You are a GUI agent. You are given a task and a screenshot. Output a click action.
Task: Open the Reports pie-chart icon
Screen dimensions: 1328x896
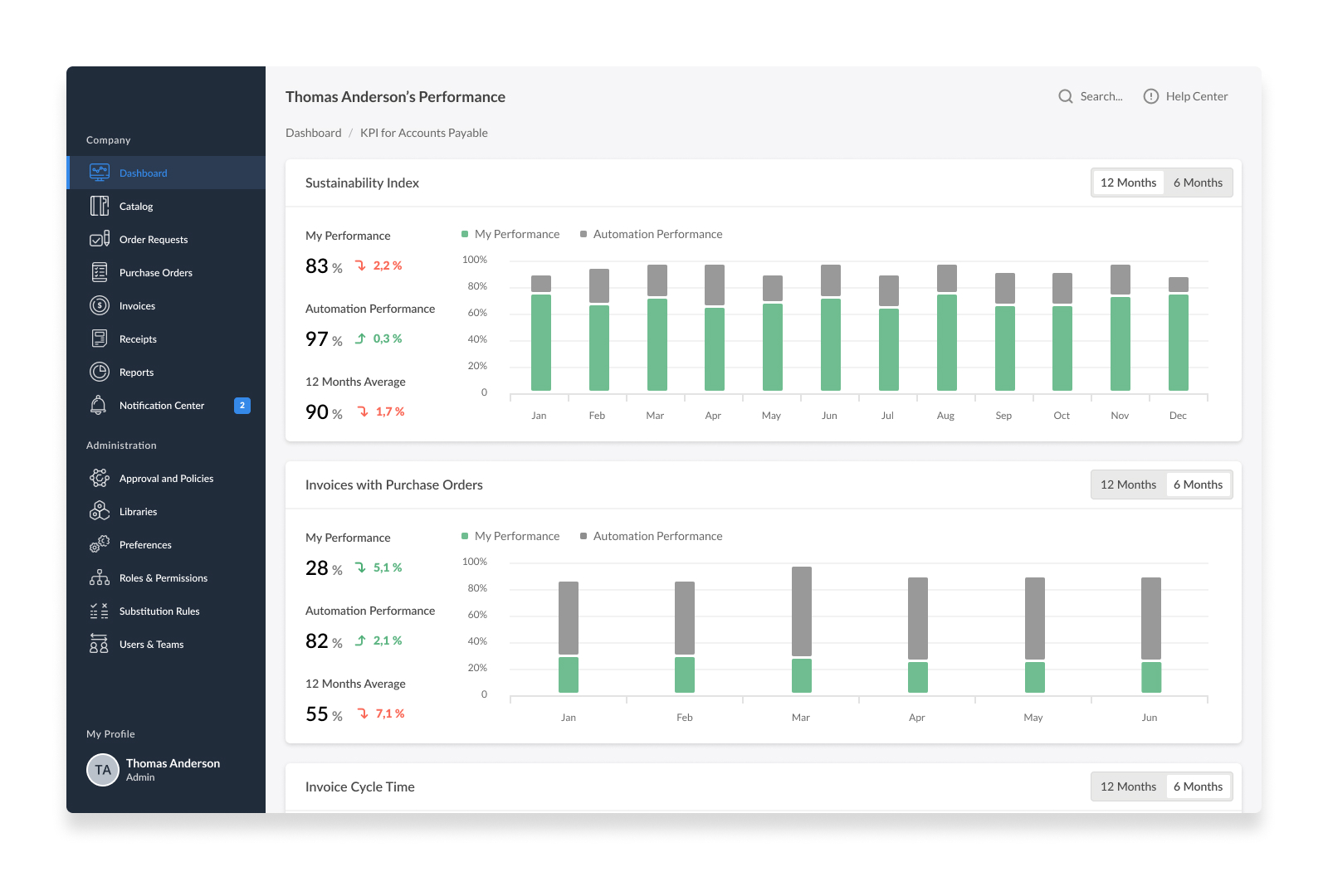(100, 372)
